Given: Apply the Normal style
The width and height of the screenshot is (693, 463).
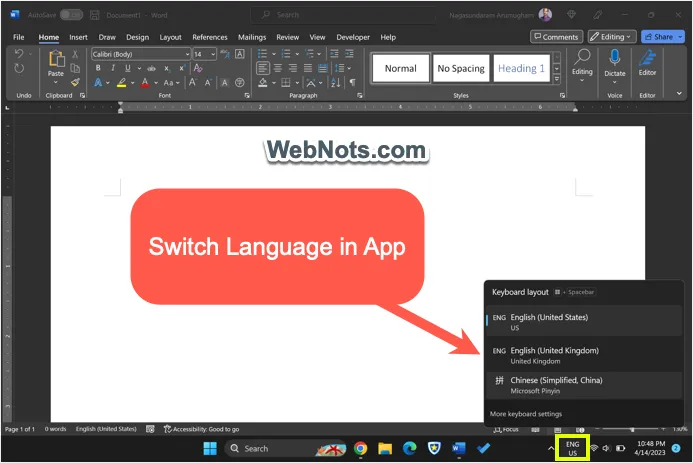Looking at the screenshot, I should point(400,68).
